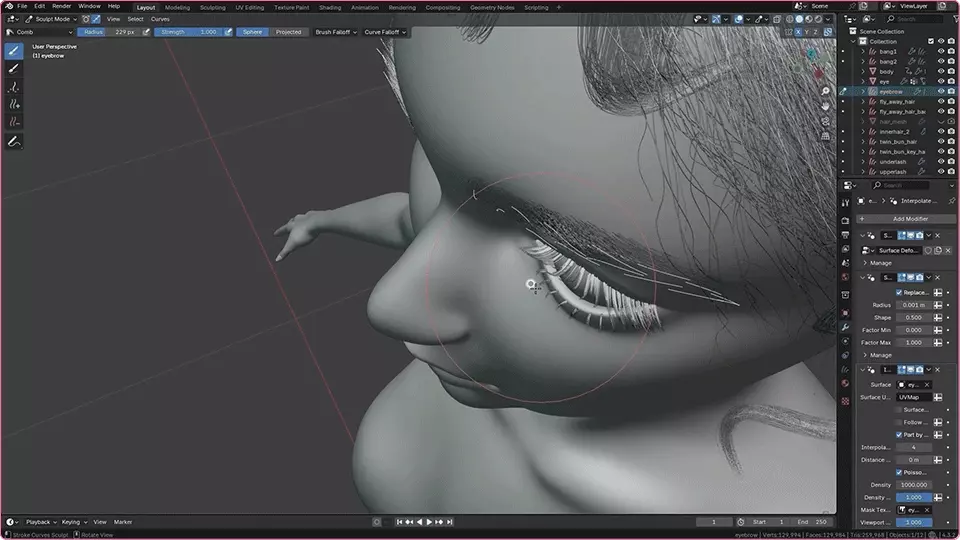Viewport: 960px width, 540px height.
Task: Open the shading options dropdown arrow
Action: click(828, 19)
